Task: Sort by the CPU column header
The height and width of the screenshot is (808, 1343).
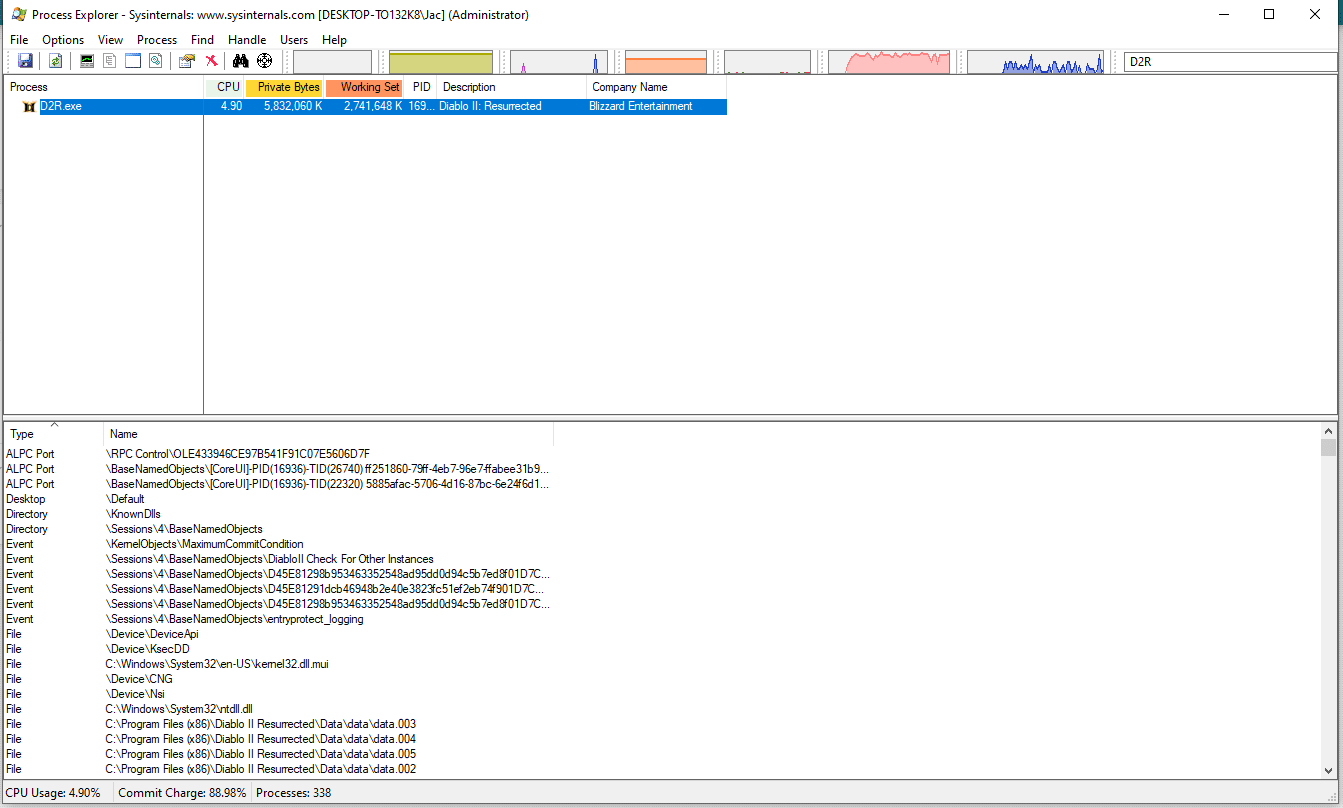Action: coord(224,87)
